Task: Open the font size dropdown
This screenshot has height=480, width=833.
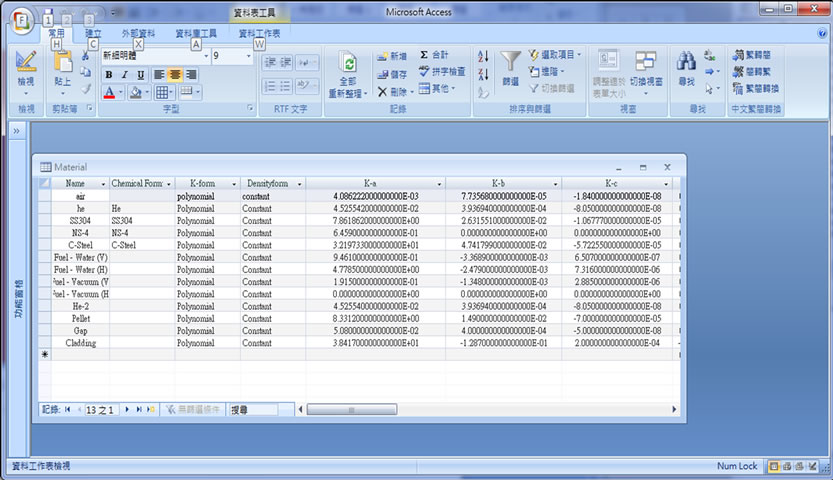Action: point(247,57)
